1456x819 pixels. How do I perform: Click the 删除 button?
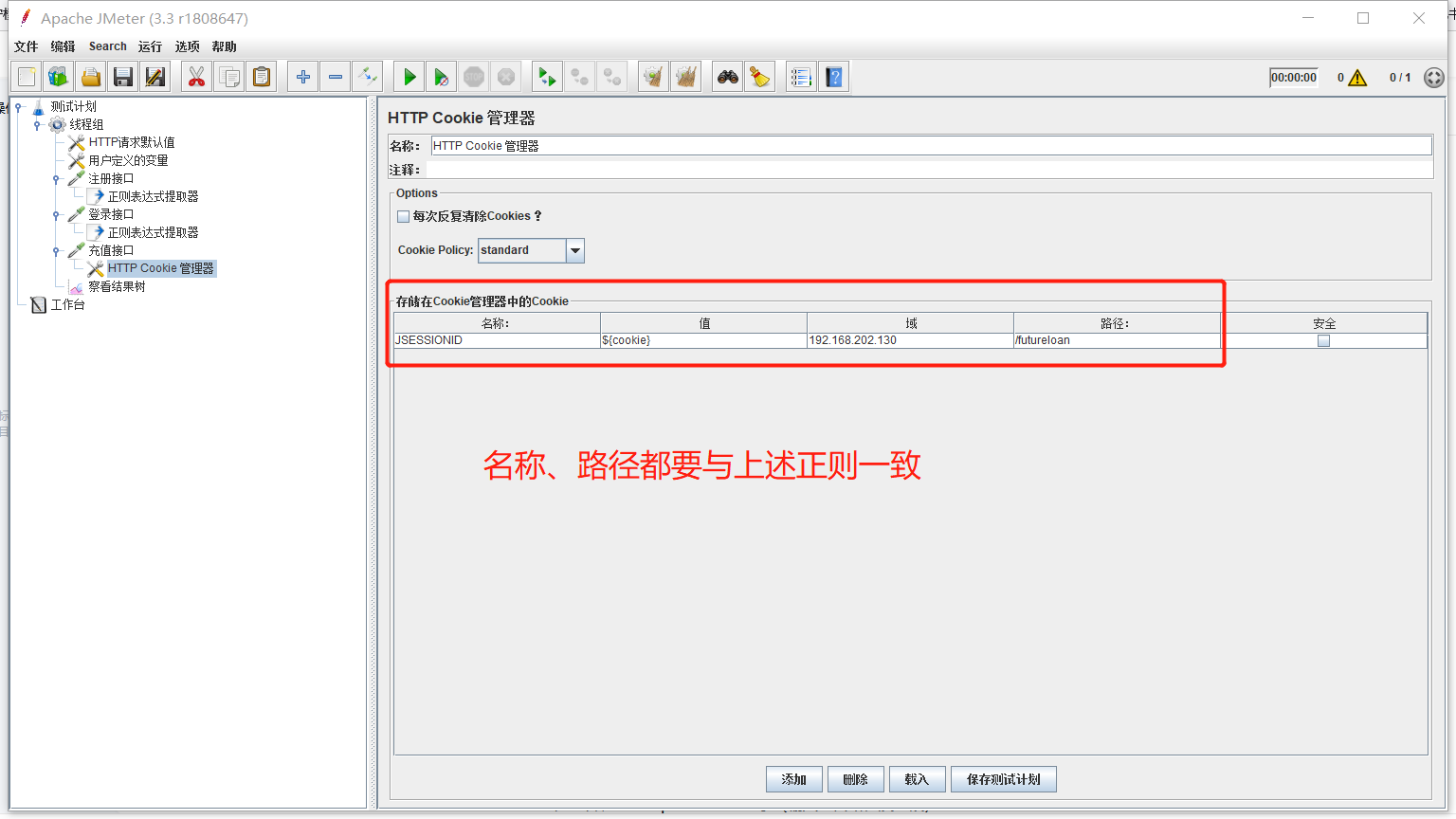coord(855,779)
